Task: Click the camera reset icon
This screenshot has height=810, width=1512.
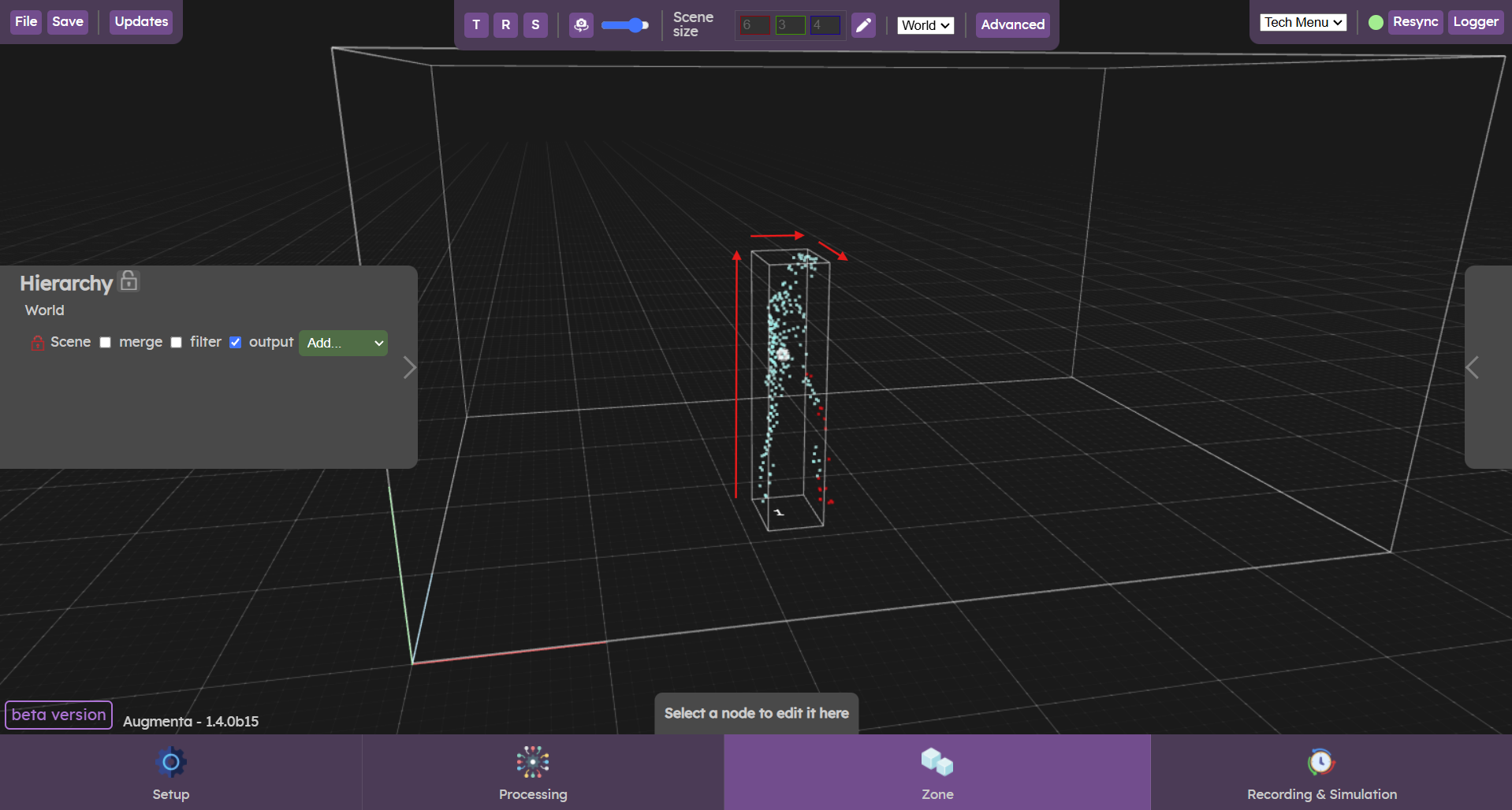Action: pyautogui.click(x=581, y=24)
